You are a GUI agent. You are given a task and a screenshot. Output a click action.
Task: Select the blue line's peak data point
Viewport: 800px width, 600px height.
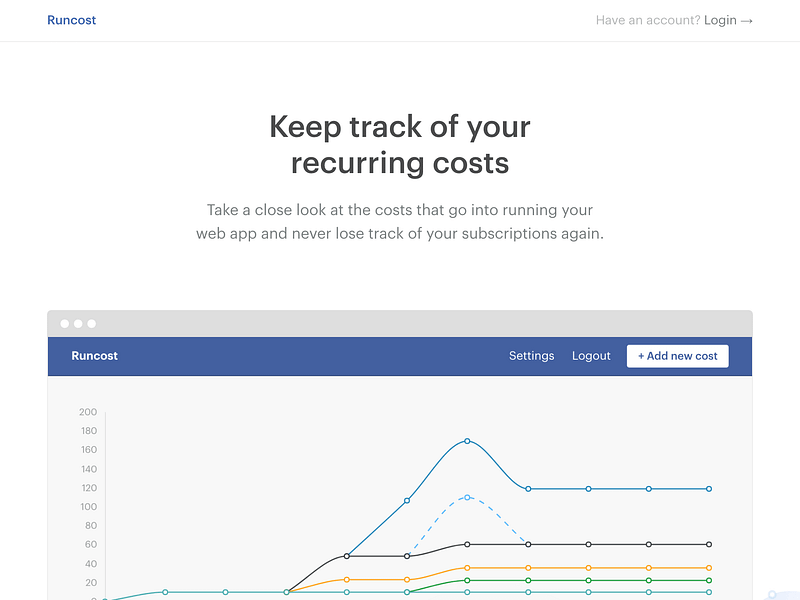point(467,441)
